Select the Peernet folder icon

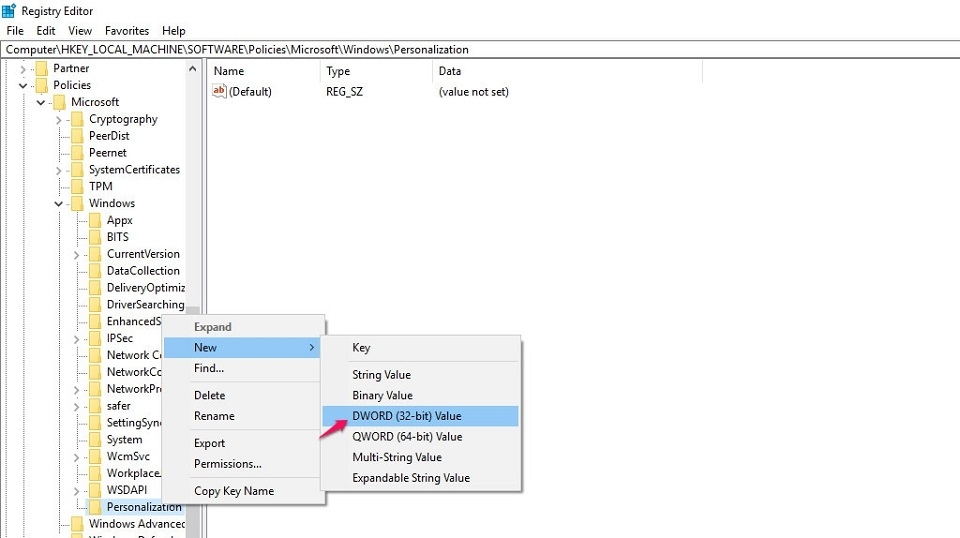(x=77, y=153)
